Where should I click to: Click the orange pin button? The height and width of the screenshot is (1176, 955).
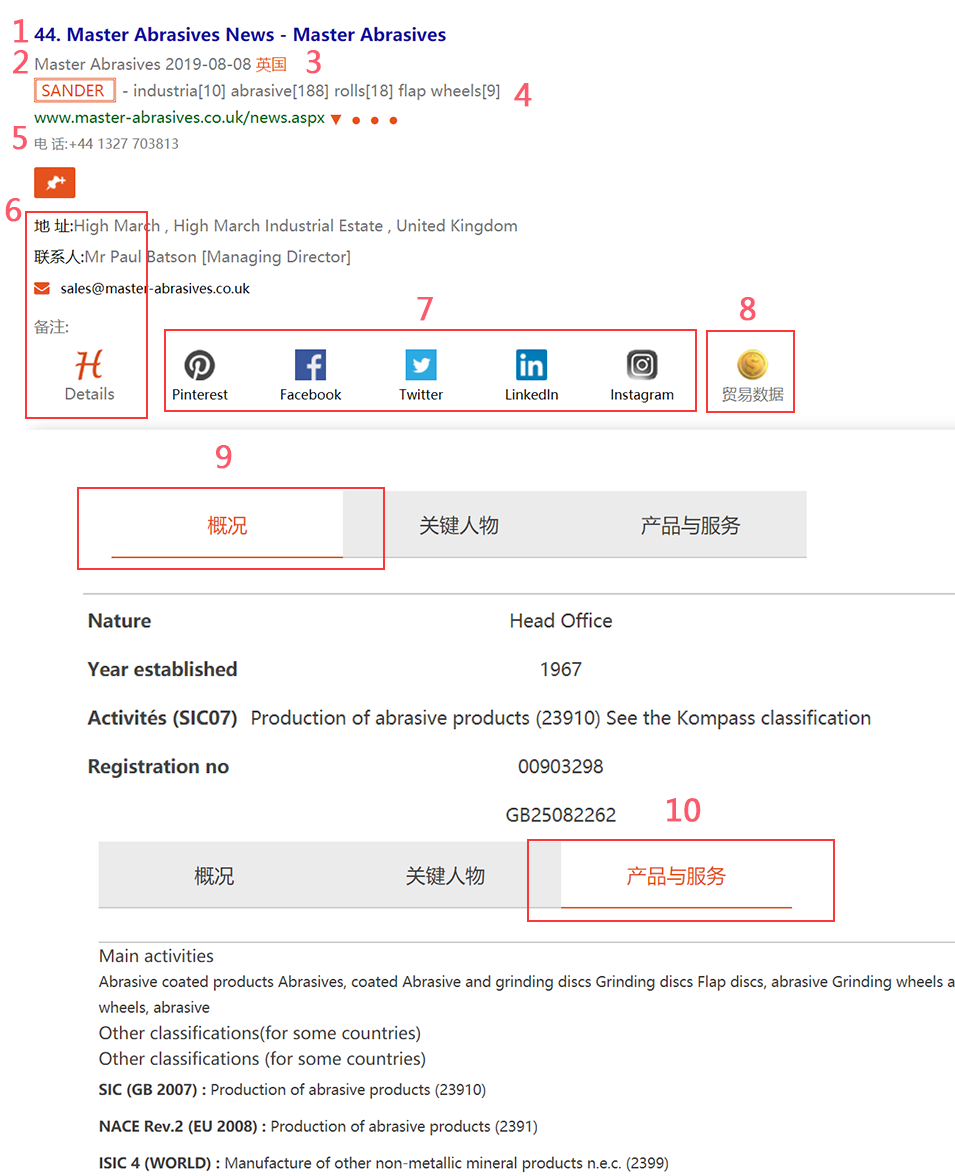55,182
